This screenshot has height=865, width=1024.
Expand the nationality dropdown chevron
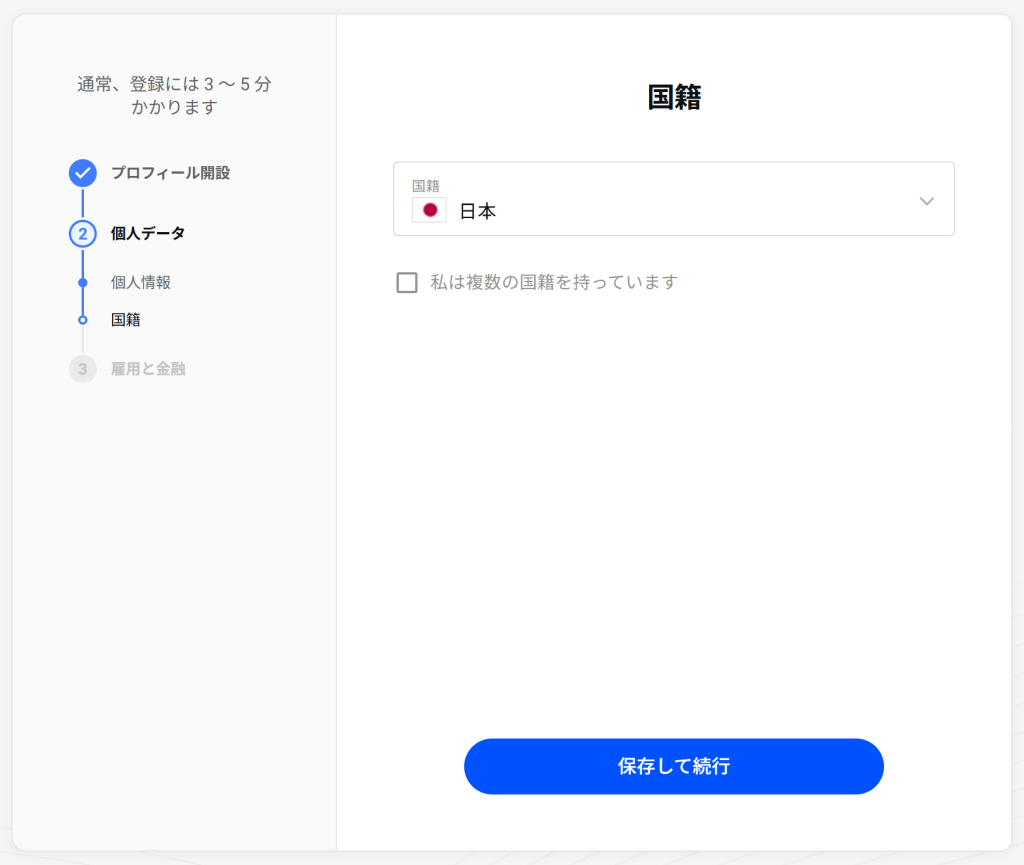pos(927,200)
